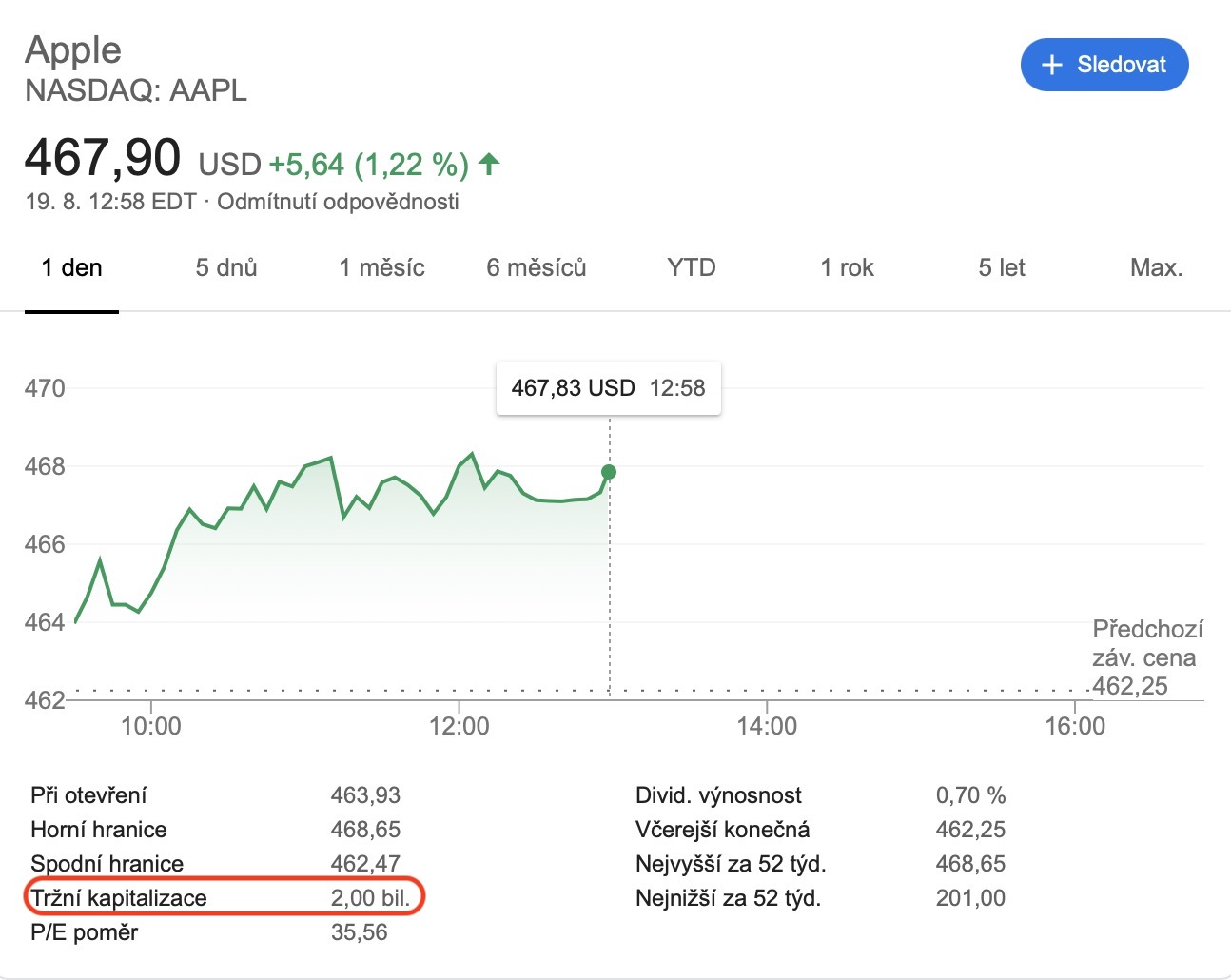Click the Tržní kapitalizace value 2,00 bil.
Viewport: 1231px width, 980px height.
(370, 898)
